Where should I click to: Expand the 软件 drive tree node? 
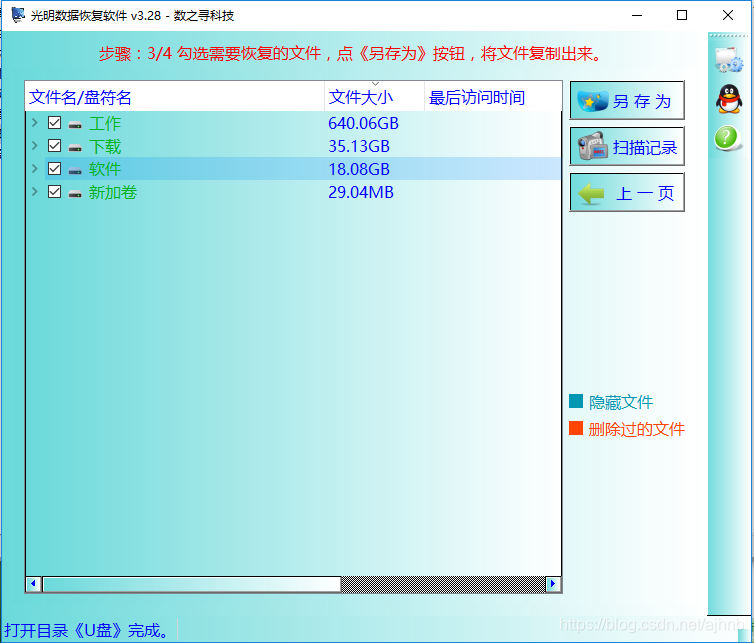tap(35, 168)
